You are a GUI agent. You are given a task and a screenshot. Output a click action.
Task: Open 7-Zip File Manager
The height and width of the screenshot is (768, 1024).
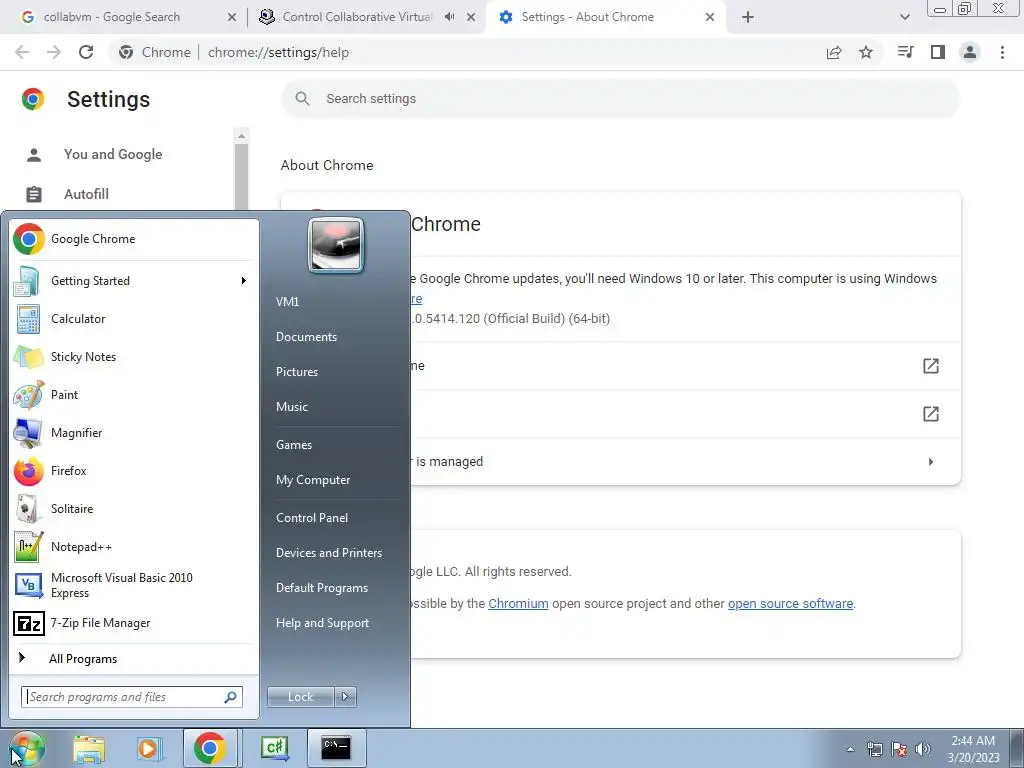point(134,623)
